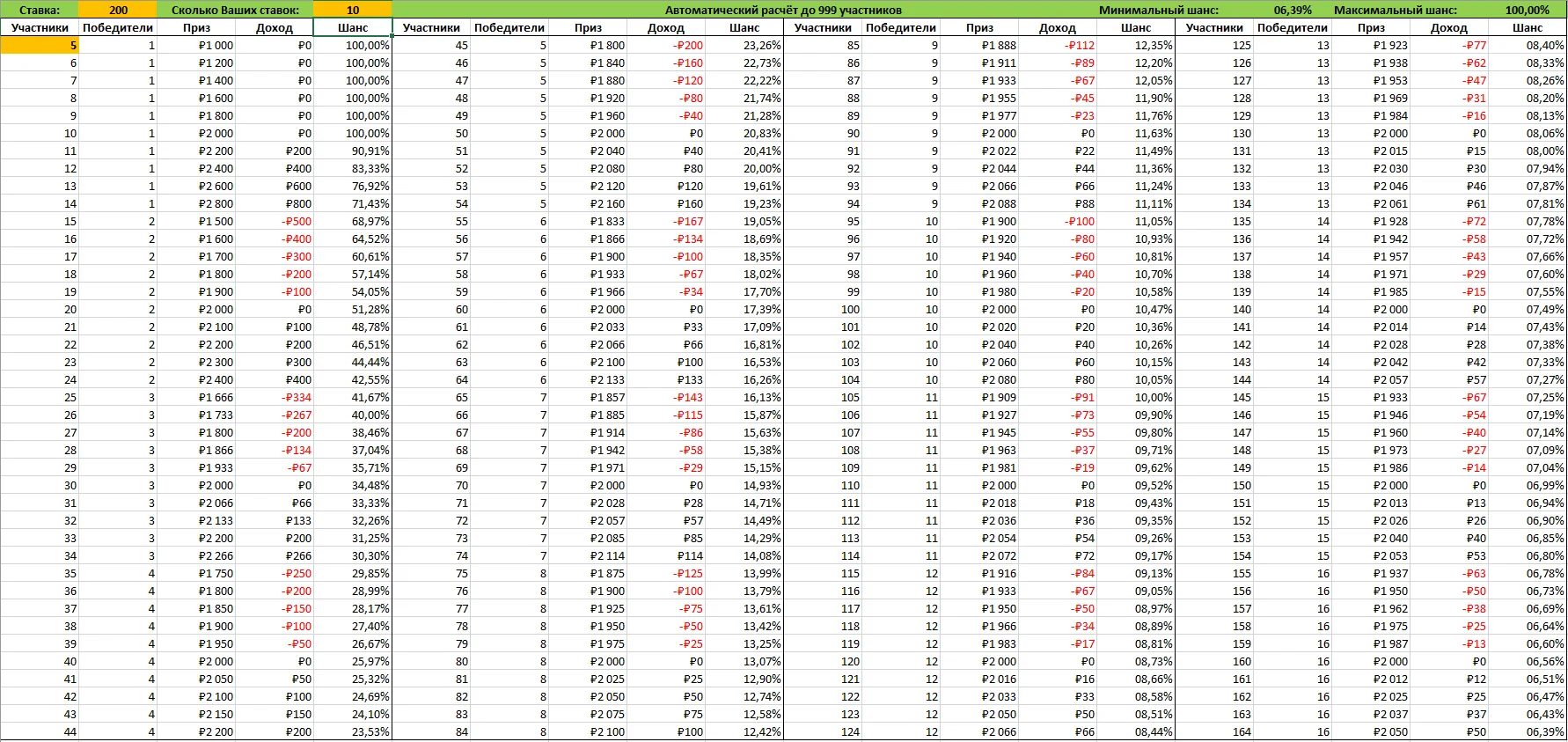
Task: Select the chance cell 08,44%
Action: point(1136,731)
